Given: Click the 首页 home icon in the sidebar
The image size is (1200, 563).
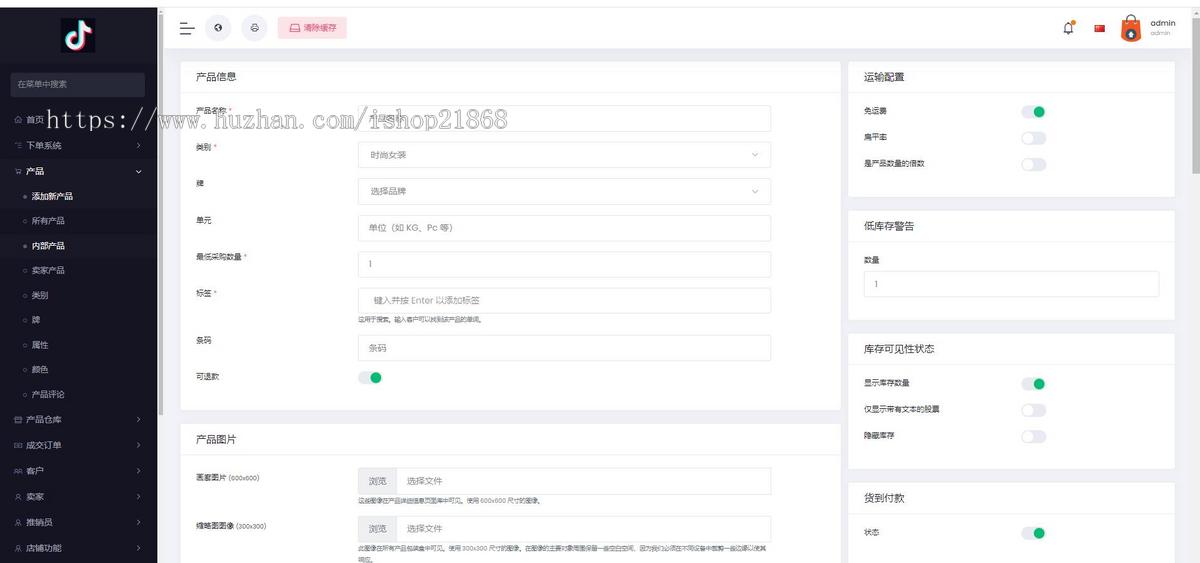Looking at the screenshot, I should [18, 119].
